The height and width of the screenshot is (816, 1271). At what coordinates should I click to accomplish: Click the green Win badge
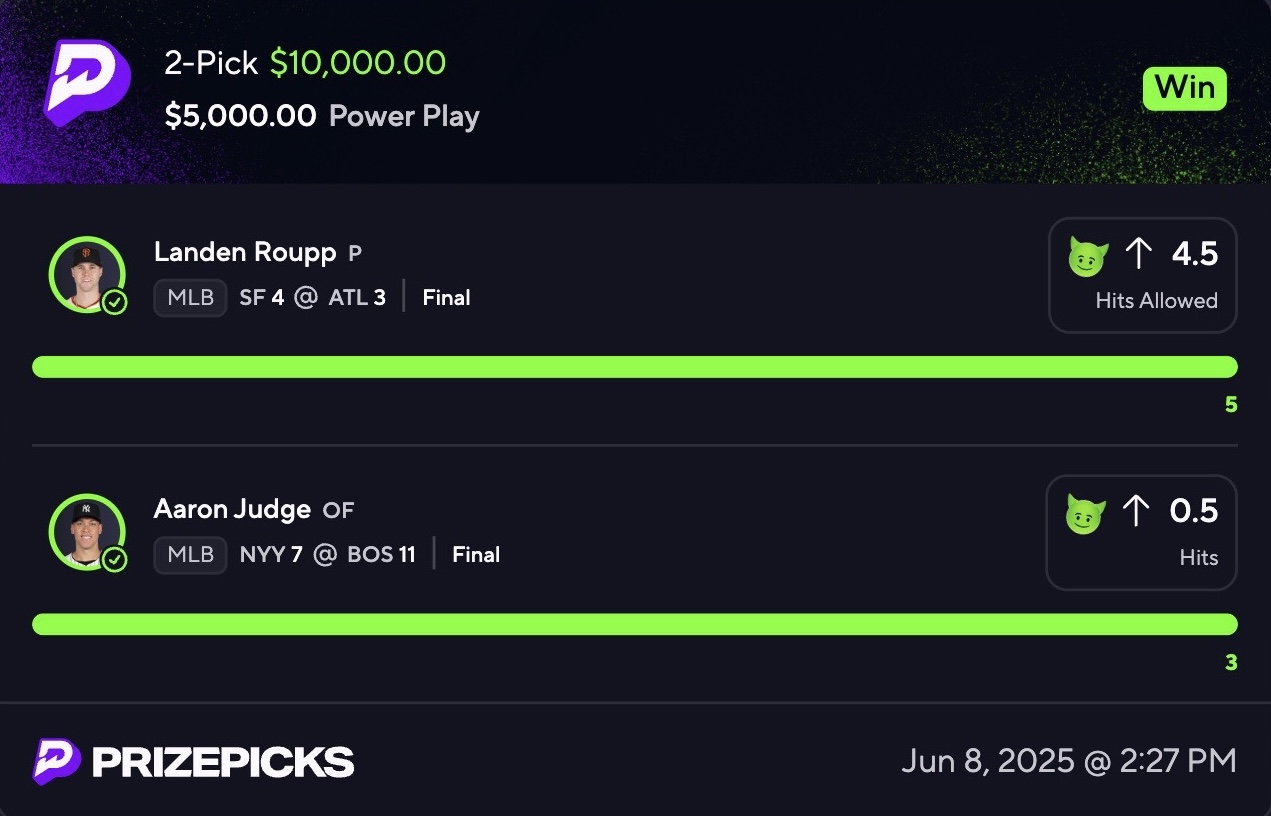click(x=1185, y=88)
